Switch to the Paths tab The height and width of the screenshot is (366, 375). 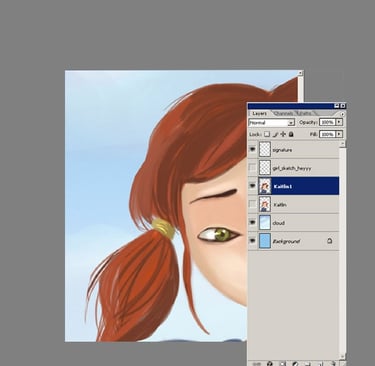click(304, 114)
